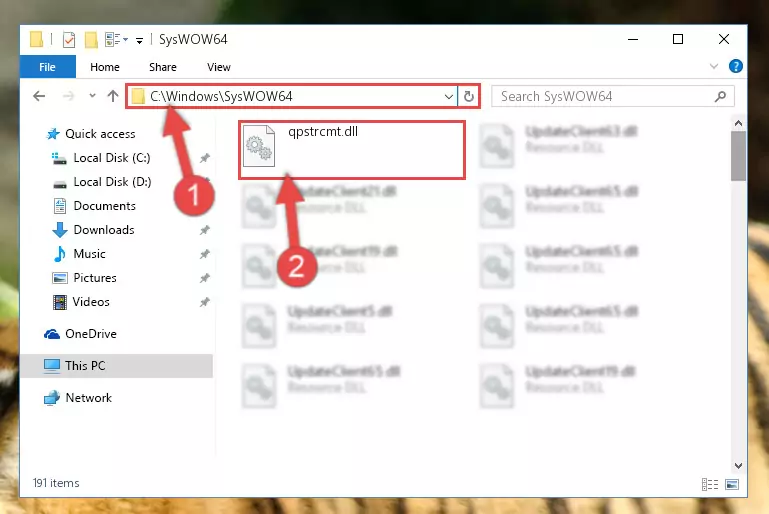This screenshot has width=769, height=514.
Task: Unpin Pictures using pin icon
Action: click(x=205, y=278)
